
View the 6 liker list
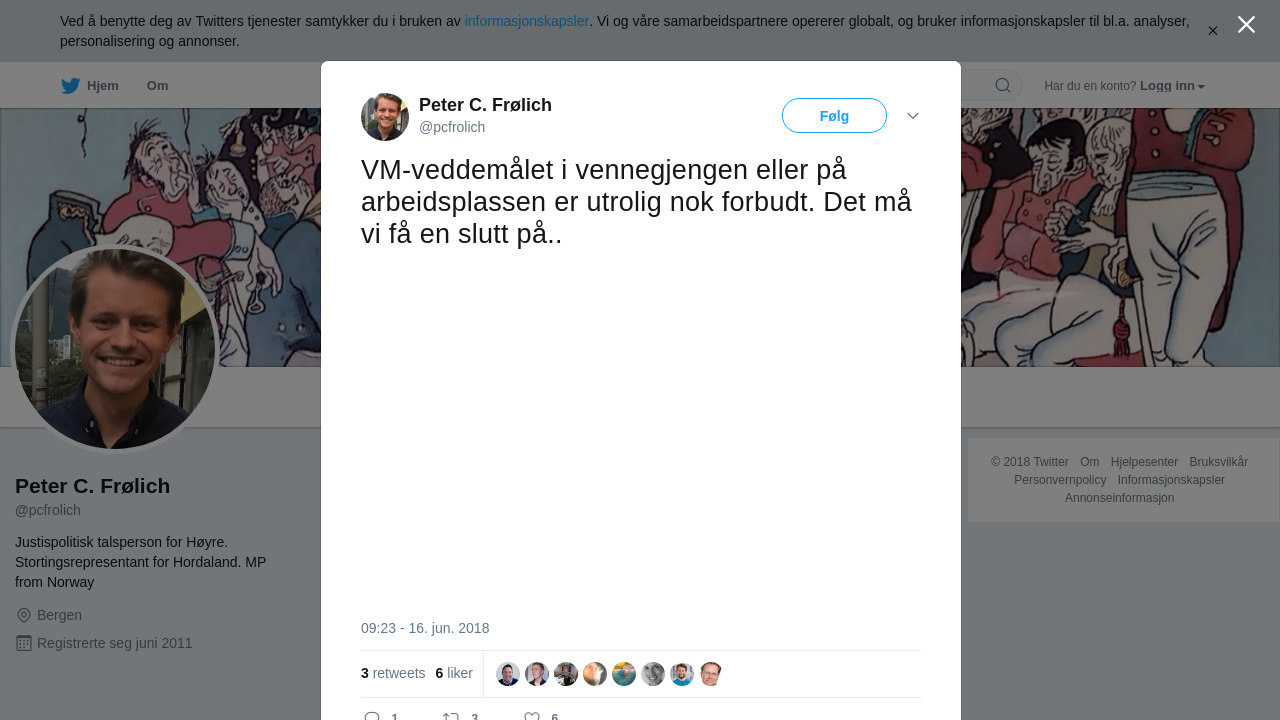[454, 673]
